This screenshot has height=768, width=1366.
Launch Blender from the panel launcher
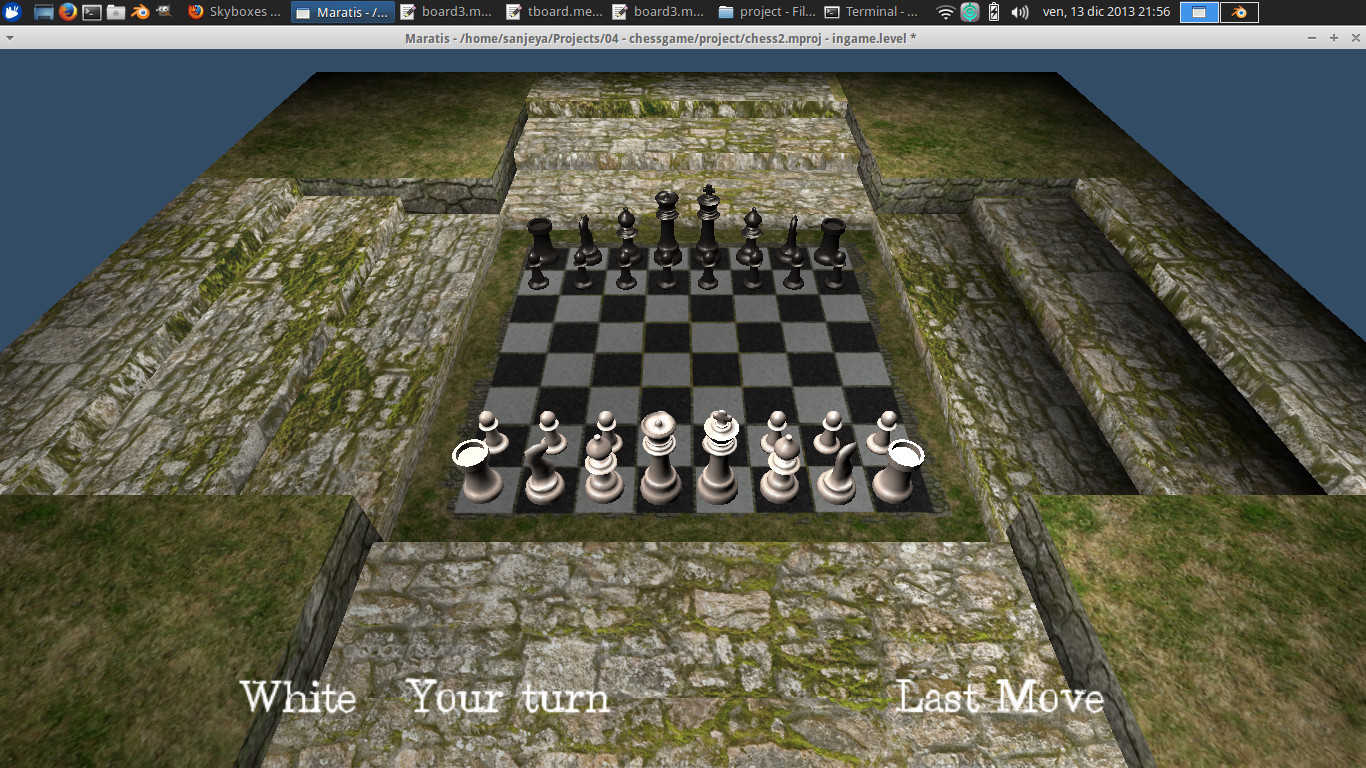point(140,12)
